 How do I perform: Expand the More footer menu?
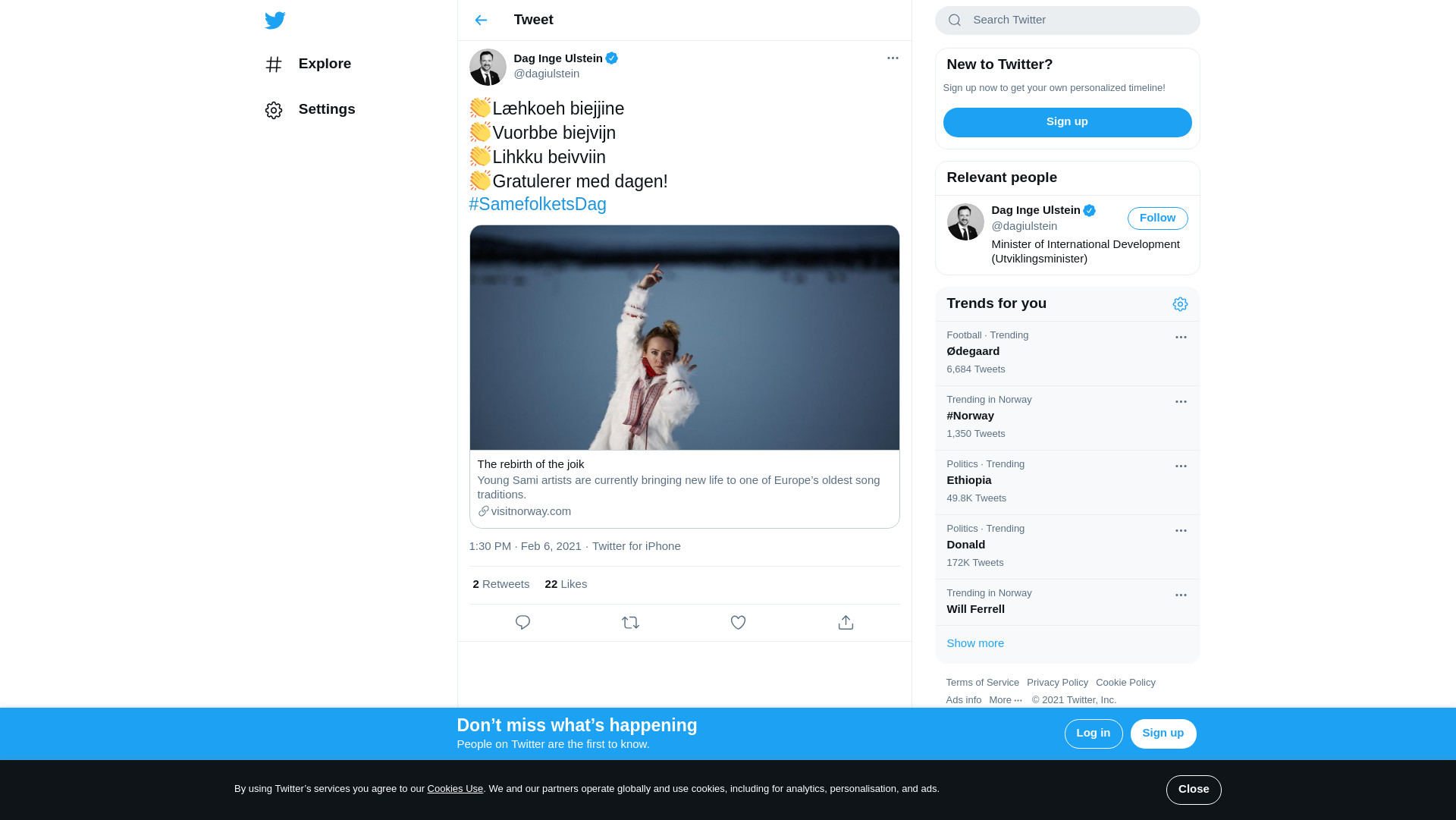point(1006,700)
